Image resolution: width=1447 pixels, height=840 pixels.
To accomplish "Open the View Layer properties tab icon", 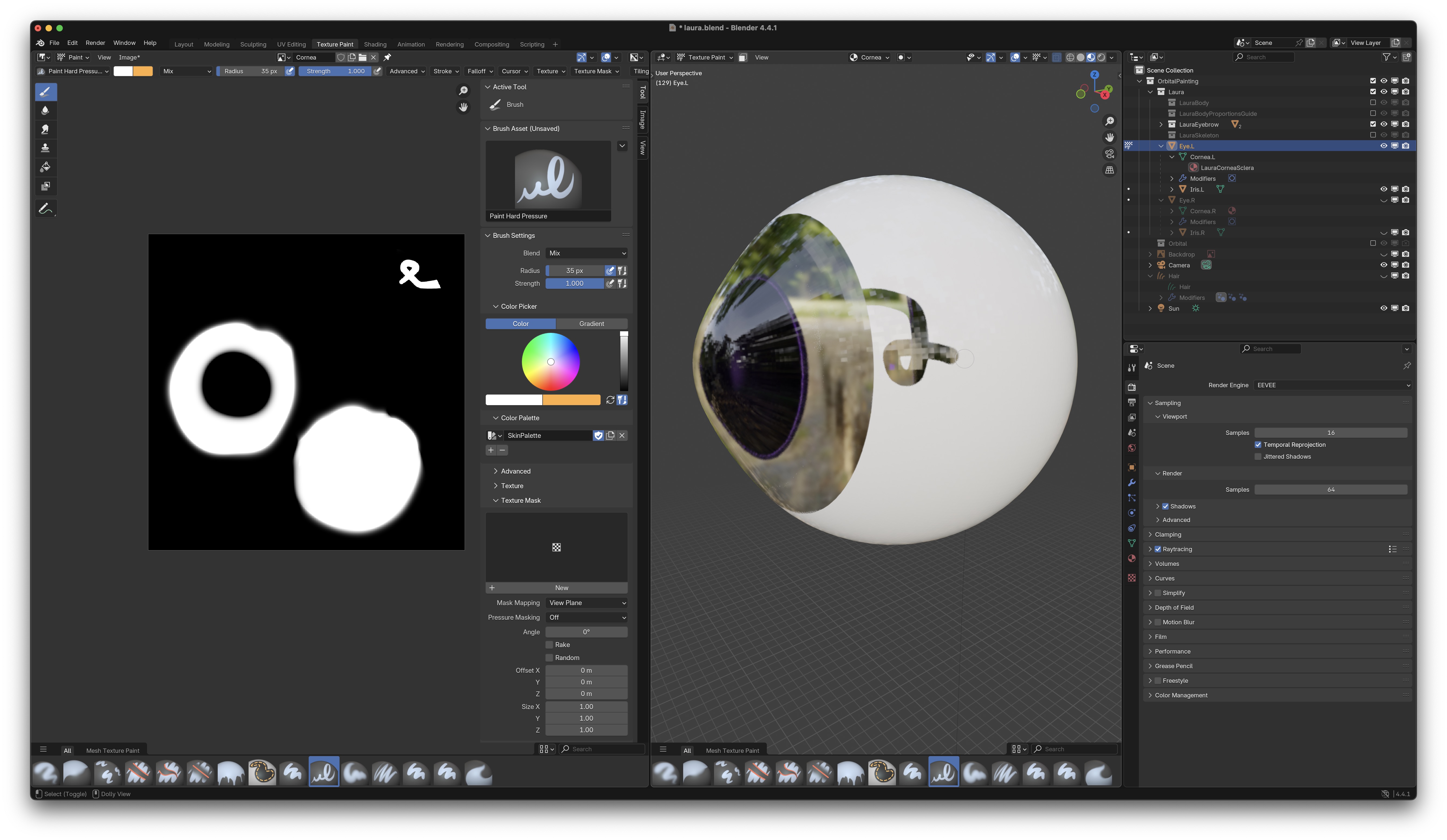I will [1131, 418].
